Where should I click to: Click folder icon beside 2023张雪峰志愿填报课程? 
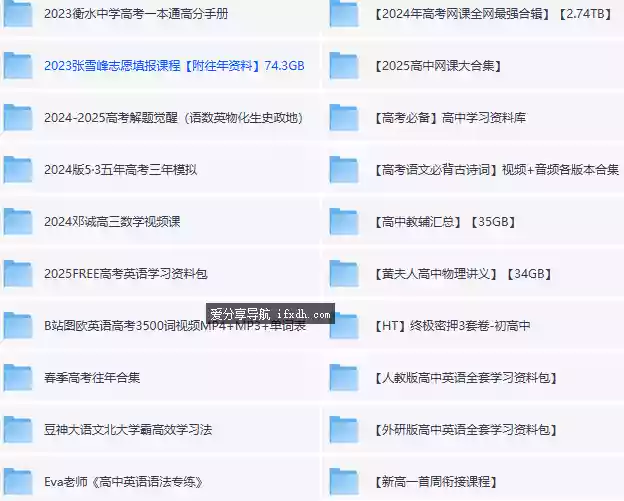(x=18, y=65)
